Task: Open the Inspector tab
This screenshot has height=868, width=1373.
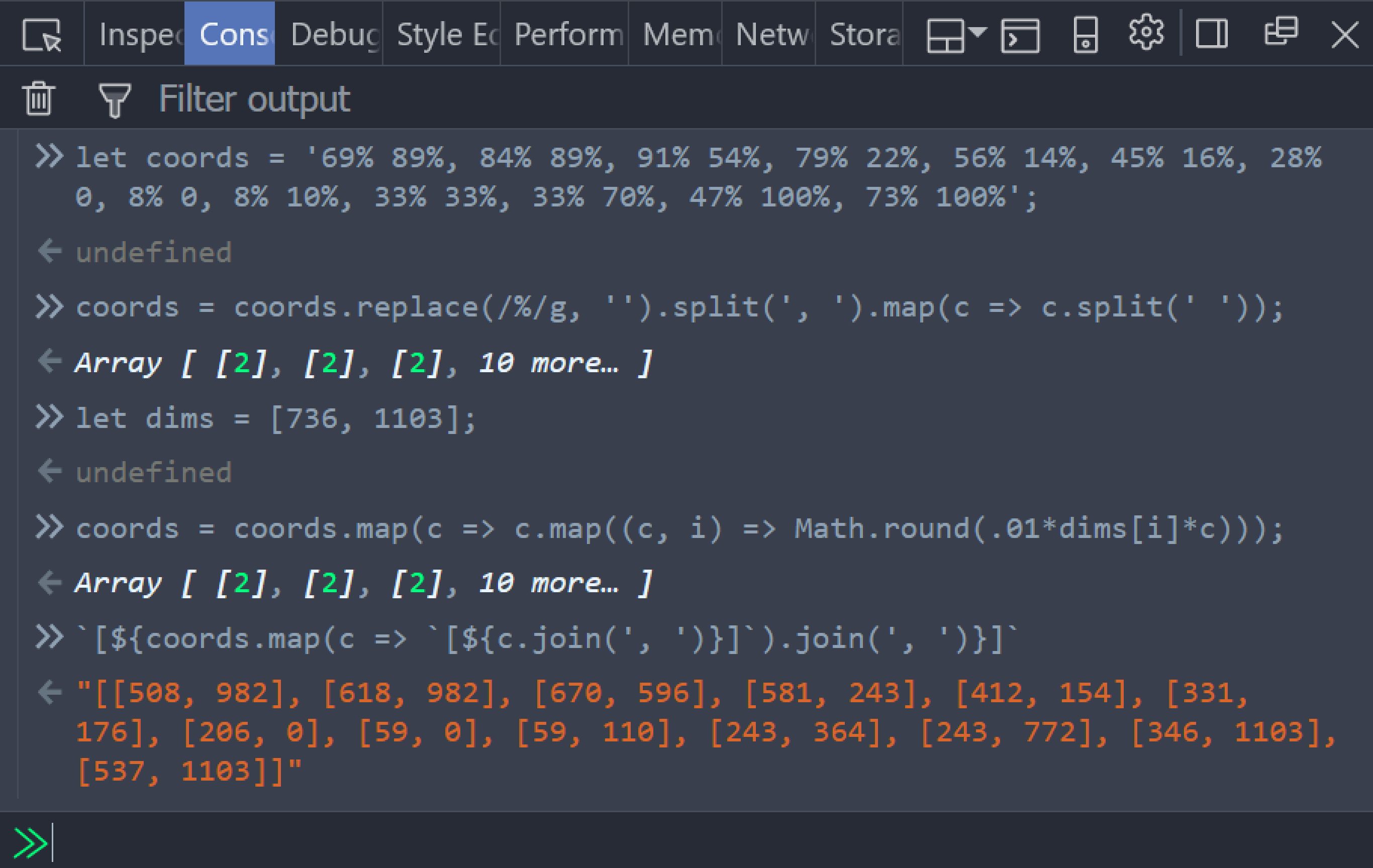Action: tap(135, 34)
